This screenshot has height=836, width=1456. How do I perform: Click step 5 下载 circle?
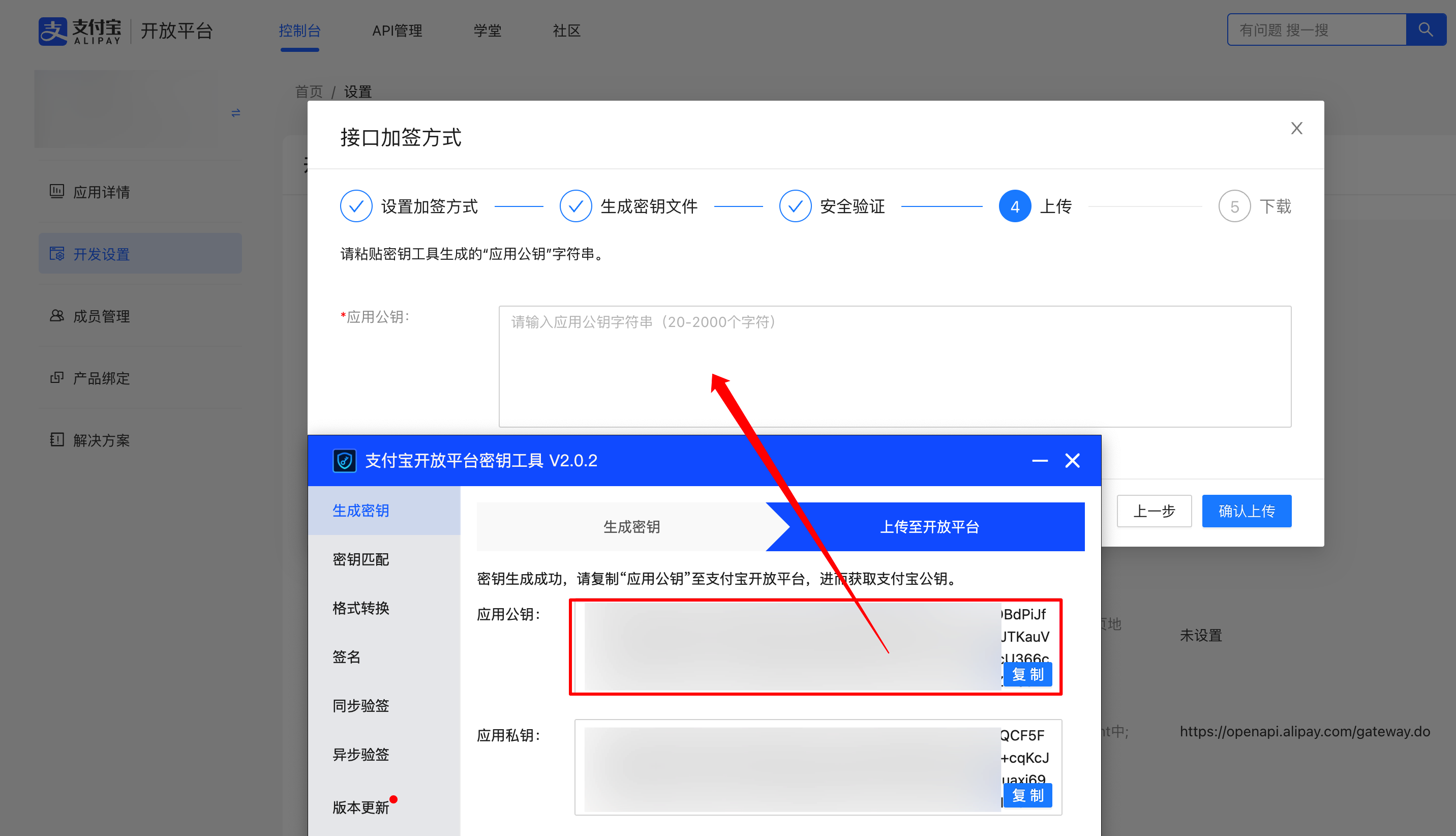1234,206
